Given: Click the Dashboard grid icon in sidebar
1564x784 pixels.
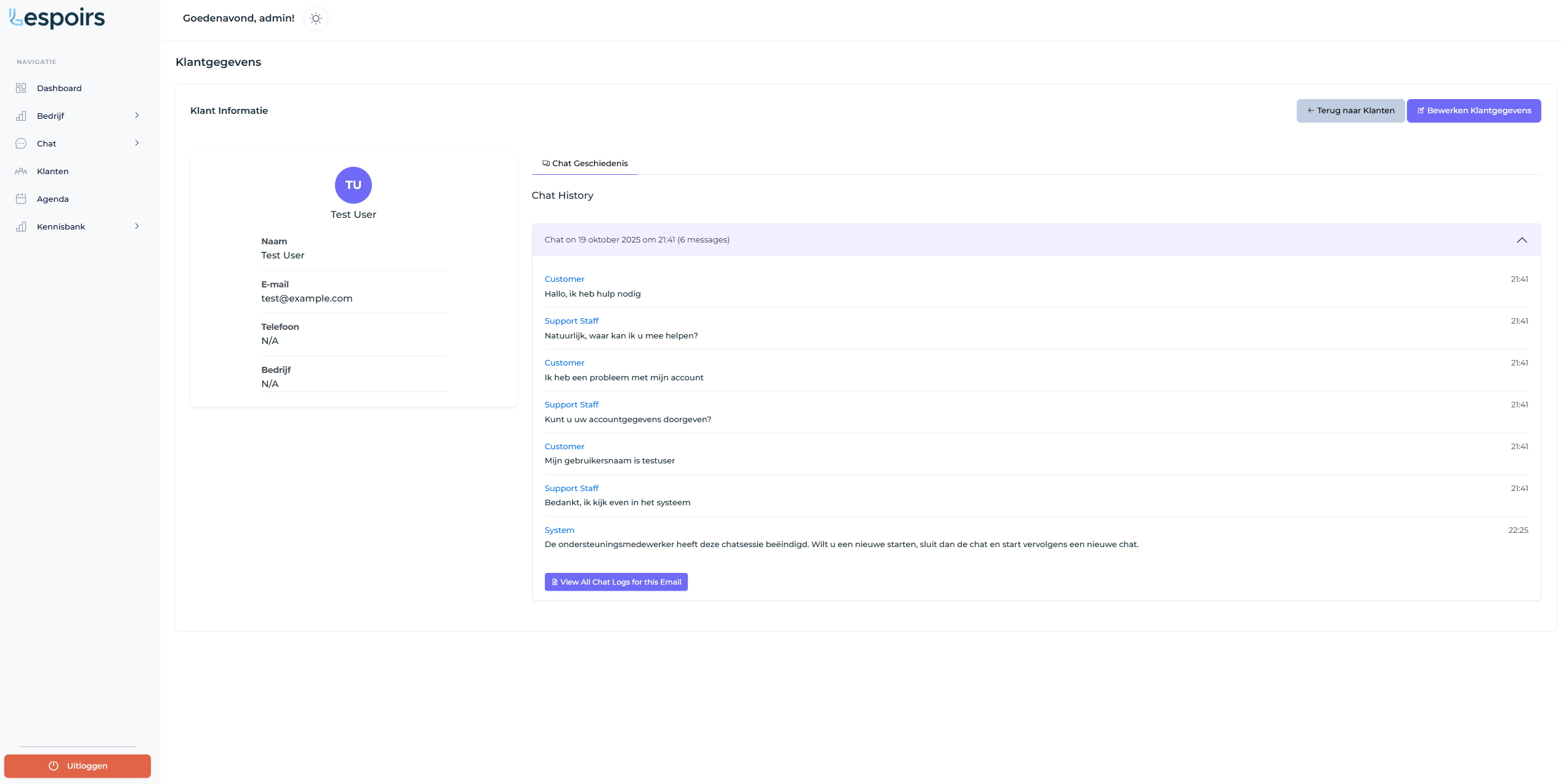Looking at the screenshot, I should (x=21, y=88).
